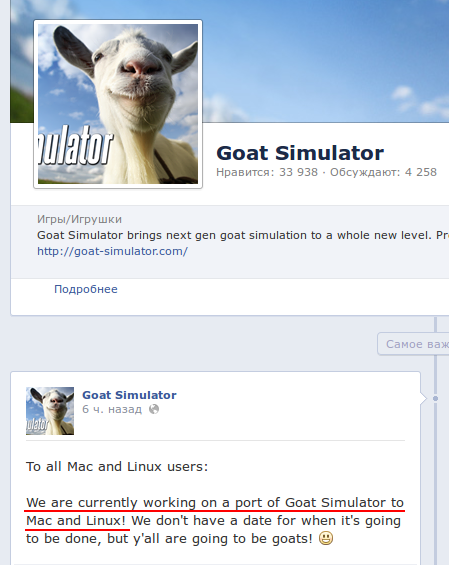This screenshot has width=449, height=565.
Task: Open the small goat avatar in the post header
Action: click(x=50, y=411)
